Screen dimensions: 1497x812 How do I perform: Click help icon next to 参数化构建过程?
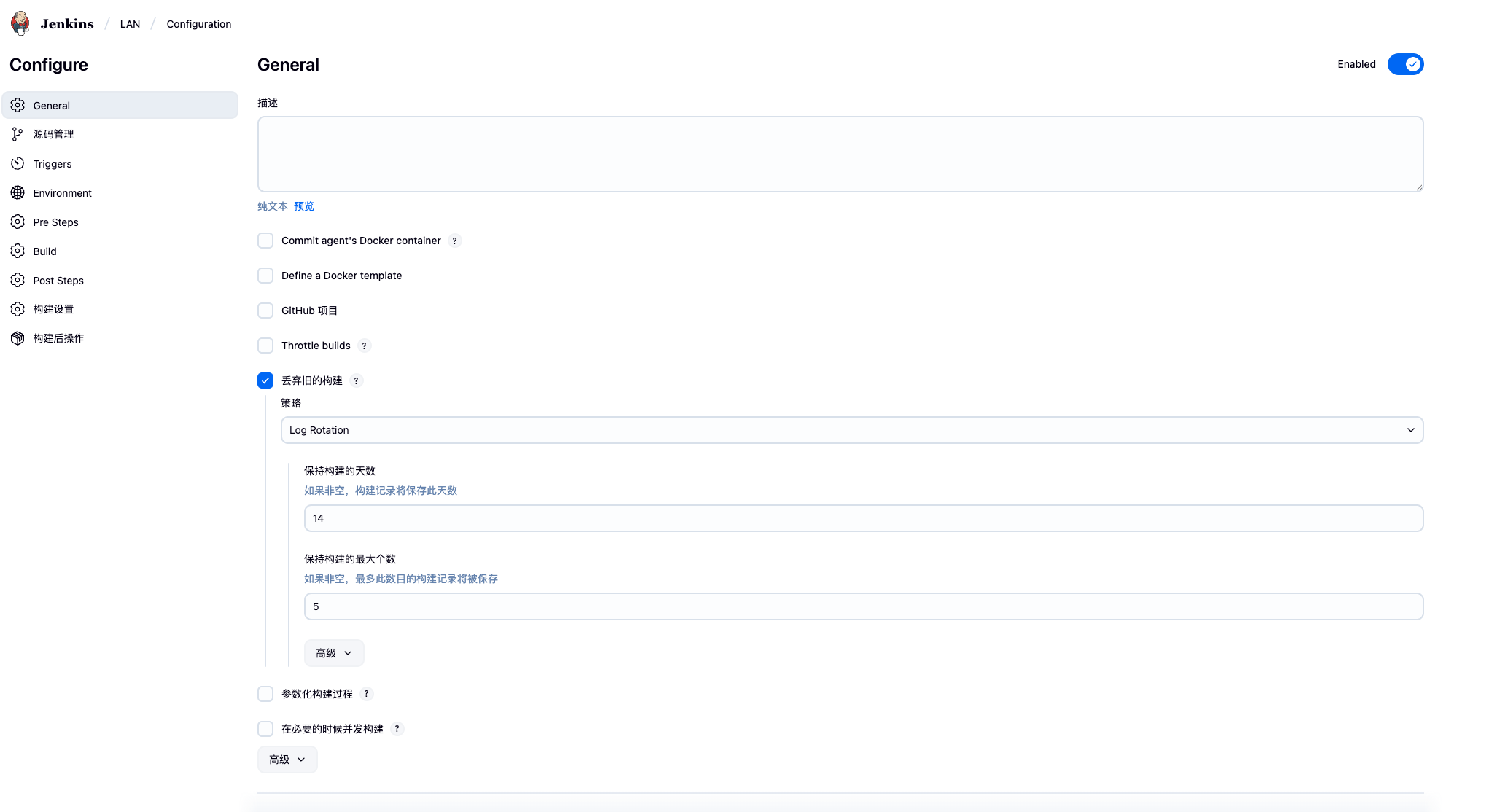click(366, 694)
